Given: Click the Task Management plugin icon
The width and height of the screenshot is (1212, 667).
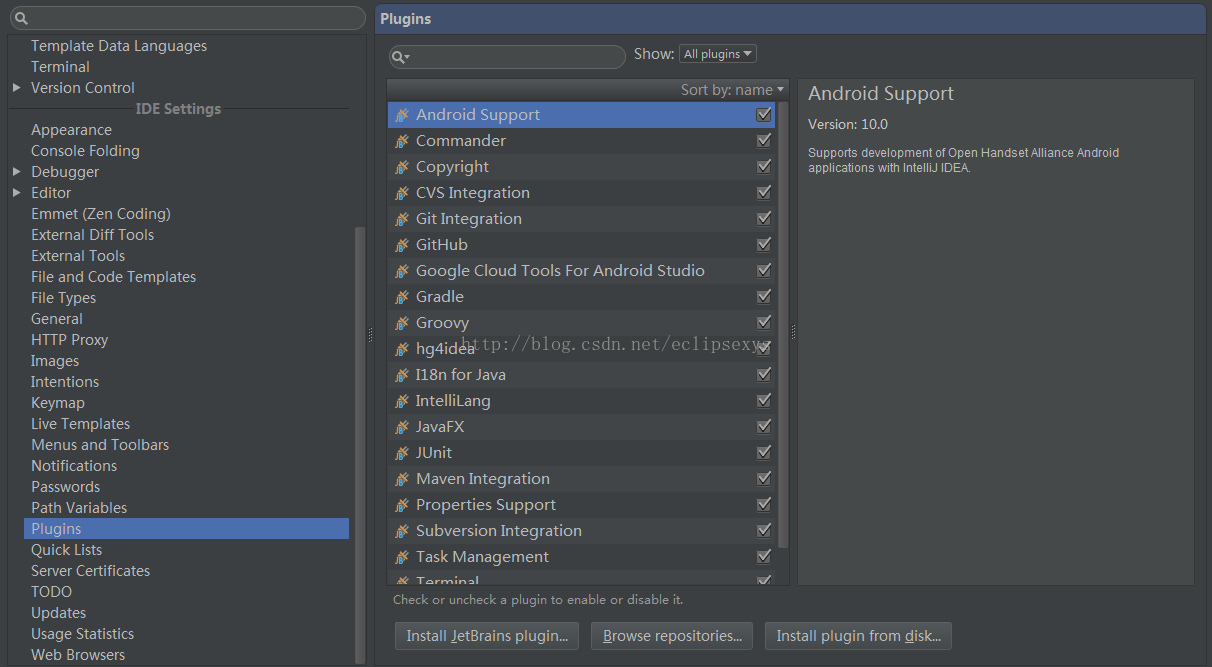Looking at the screenshot, I should tap(402, 557).
